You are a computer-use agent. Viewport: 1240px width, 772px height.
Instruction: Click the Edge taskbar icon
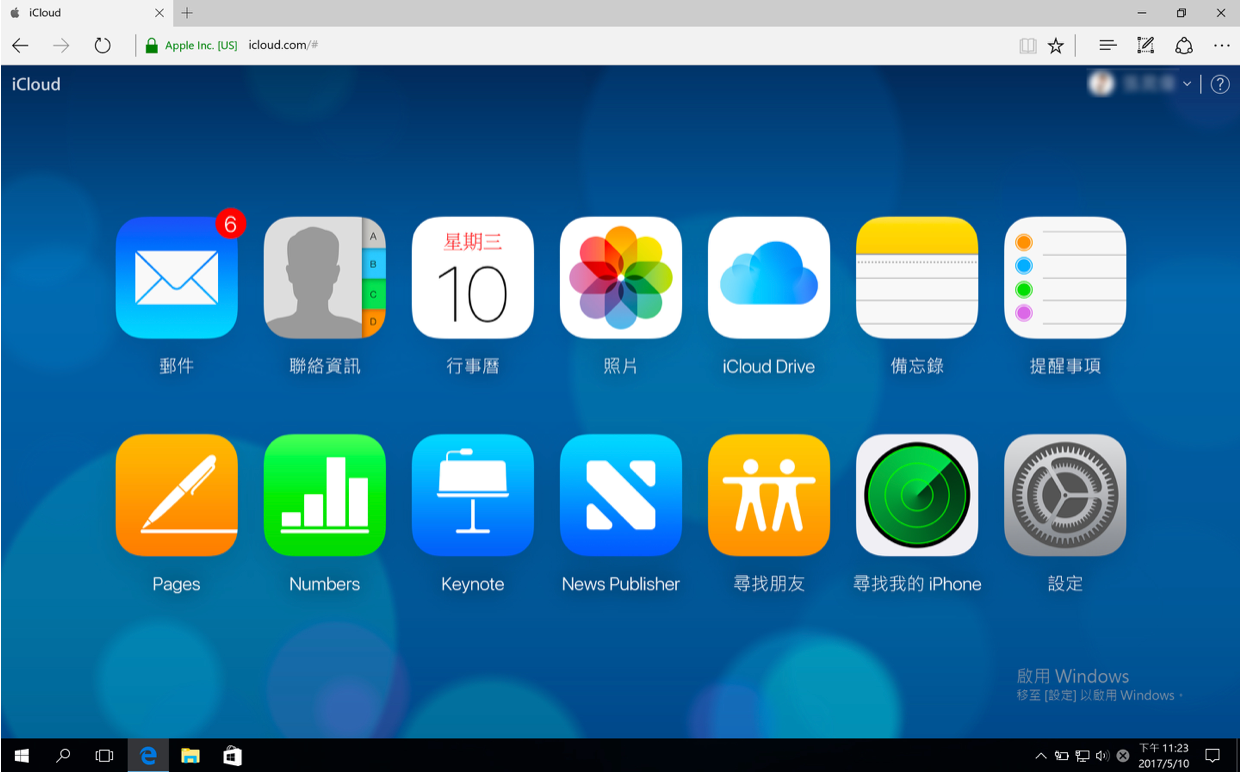click(148, 756)
